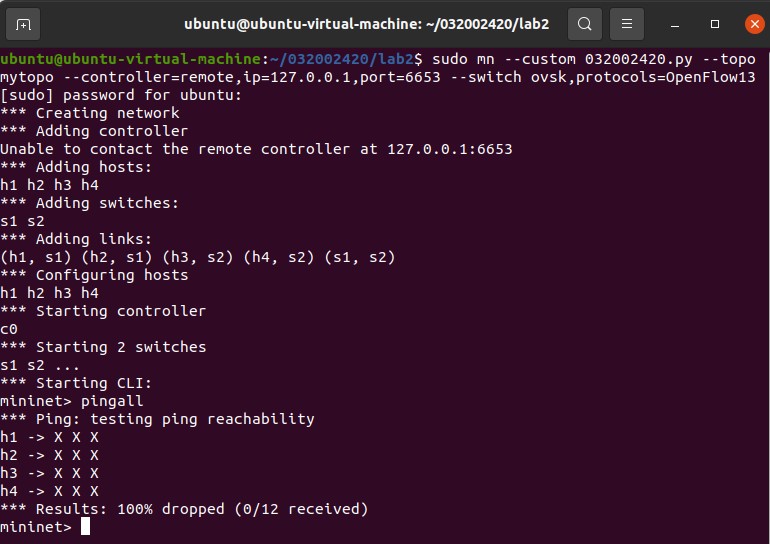
Task: Click the '*** Starting CLI:' line
Action: pyautogui.click(x=76, y=383)
